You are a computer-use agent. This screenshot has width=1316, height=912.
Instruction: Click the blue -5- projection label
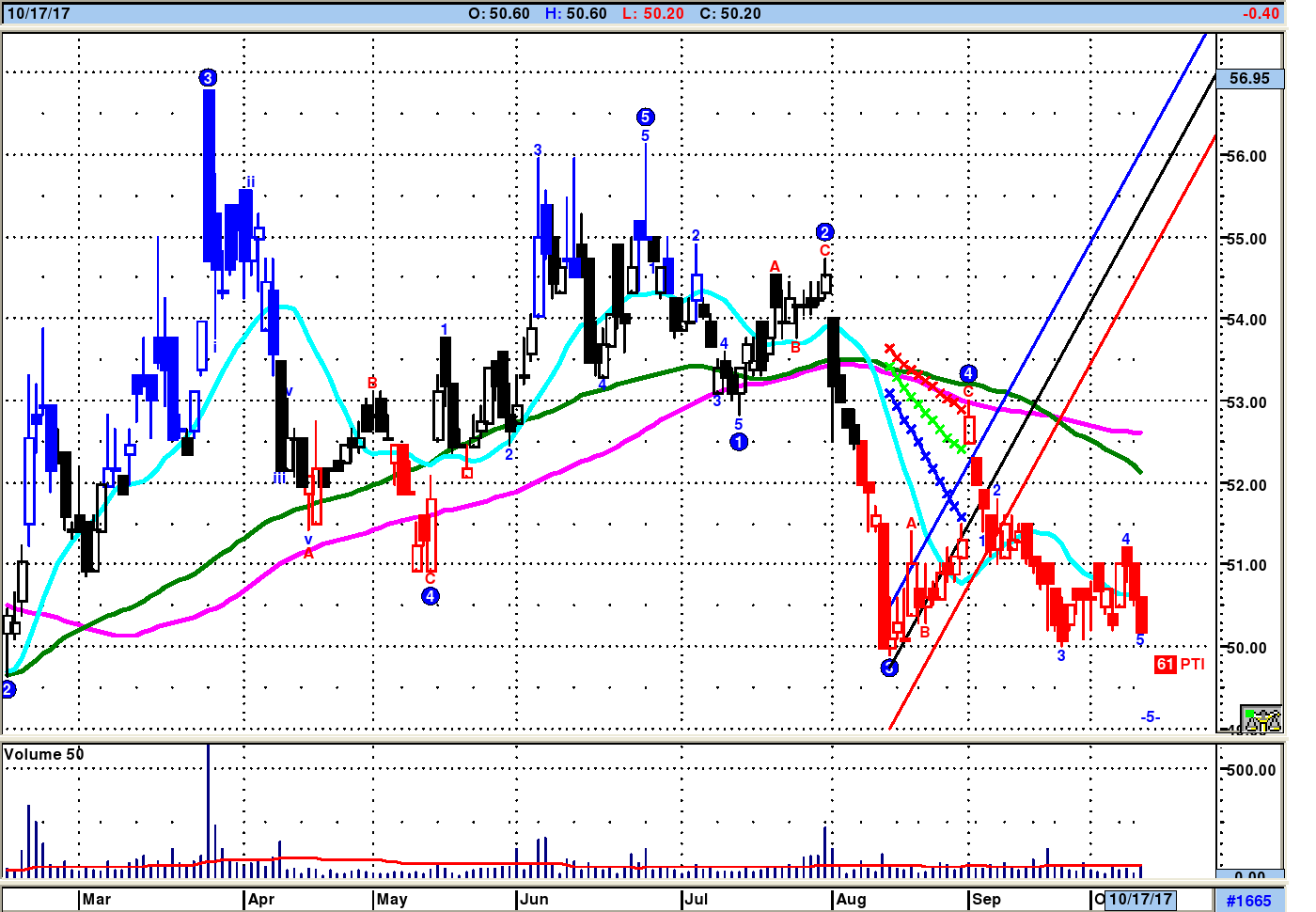tap(1151, 716)
